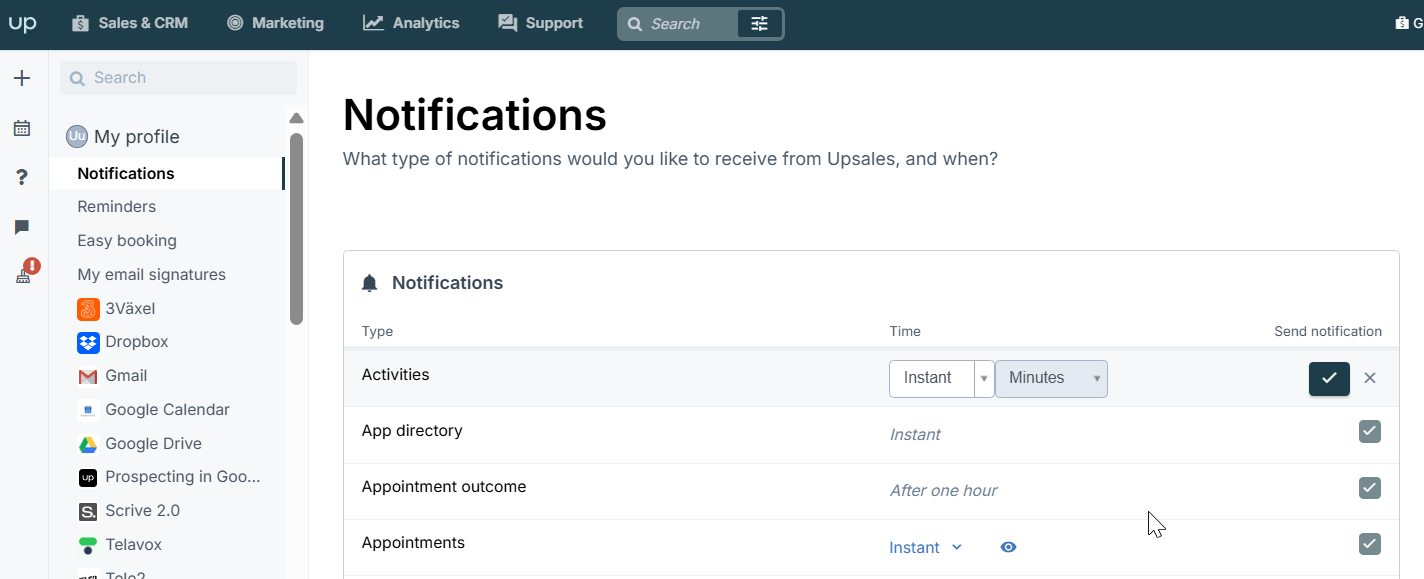The height and width of the screenshot is (579, 1424).
Task: Open the chat bubble icon in the left rail
Action: pyautogui.click(x=22, y=227)
